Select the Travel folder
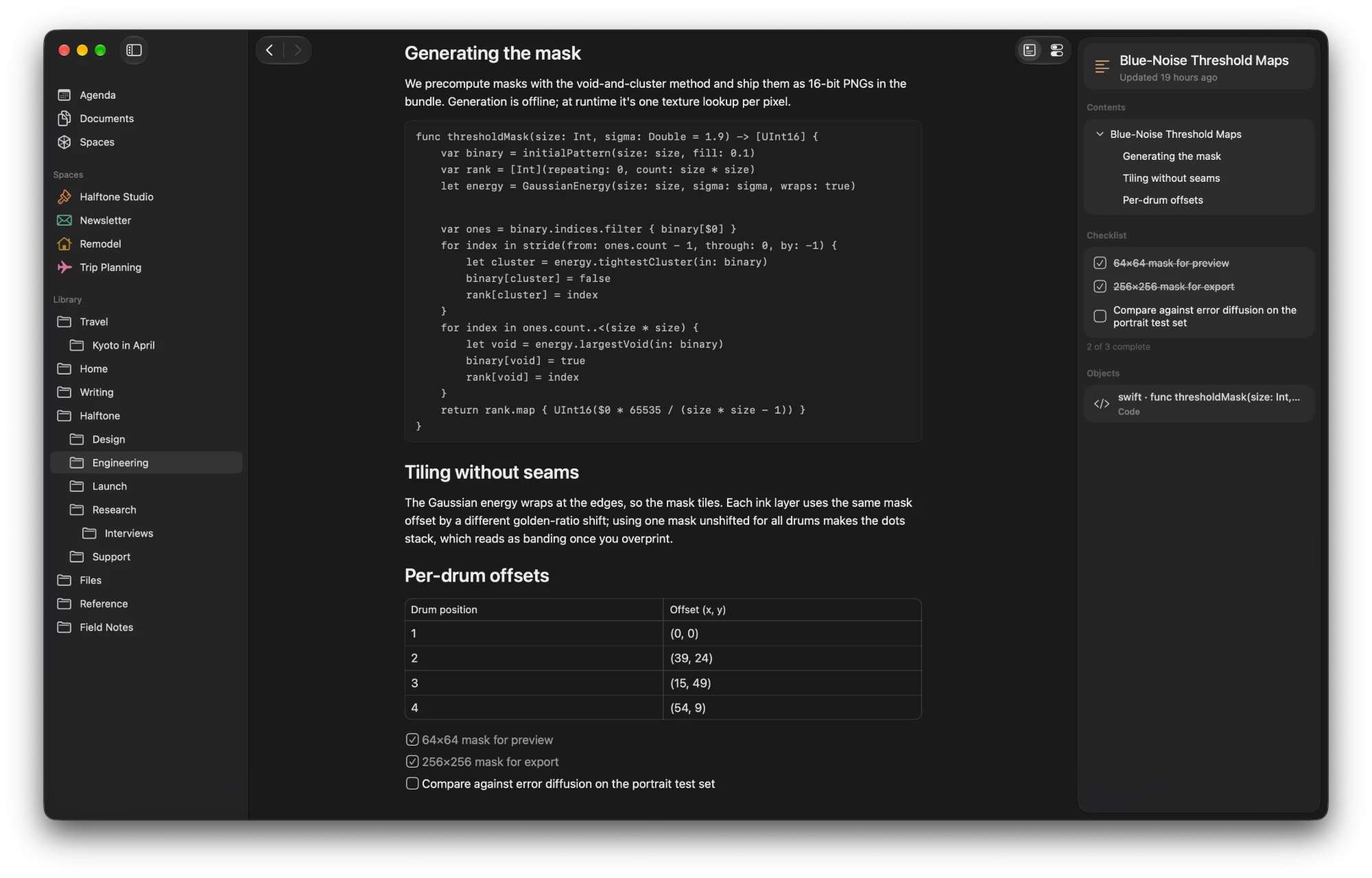This screenshot has height=878, width=1372. (x=146, y=322)
